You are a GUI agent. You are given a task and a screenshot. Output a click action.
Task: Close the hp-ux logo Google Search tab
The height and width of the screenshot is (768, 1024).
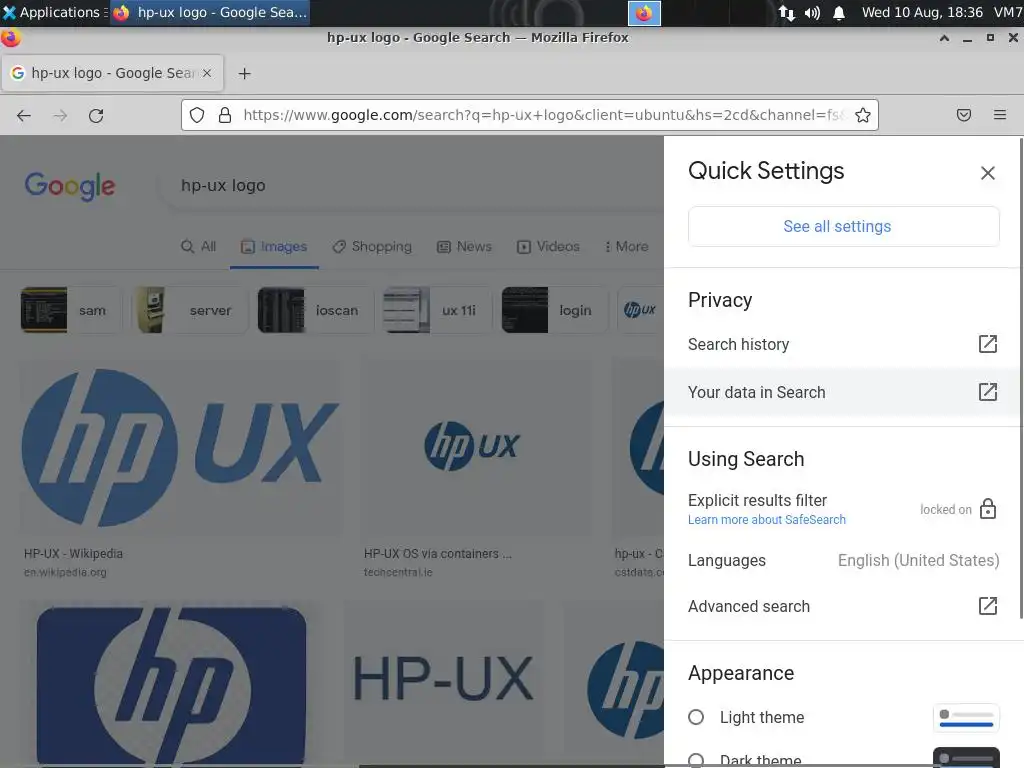point(207,73)
